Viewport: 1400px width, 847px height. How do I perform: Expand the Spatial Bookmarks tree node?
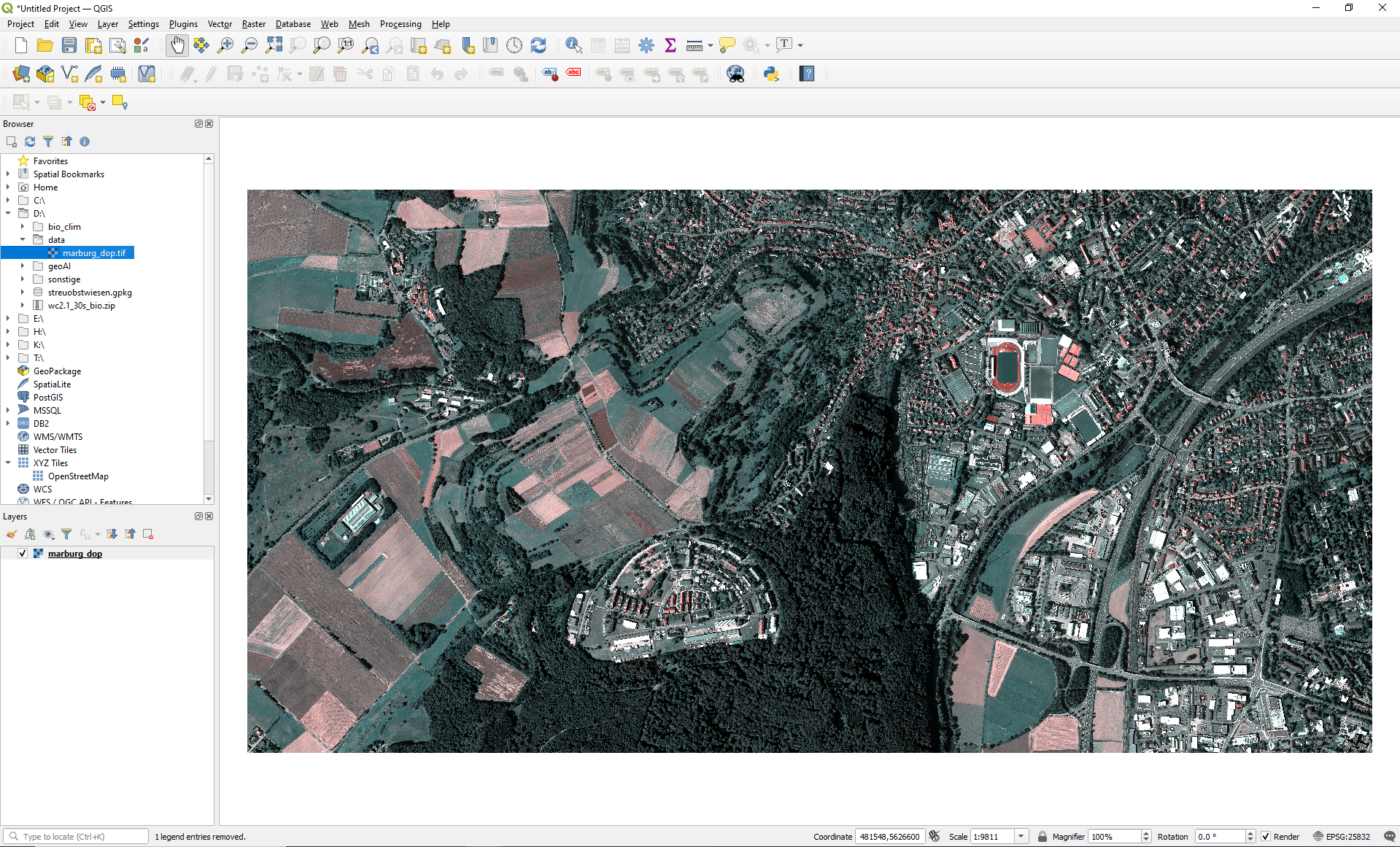[8, 174]
